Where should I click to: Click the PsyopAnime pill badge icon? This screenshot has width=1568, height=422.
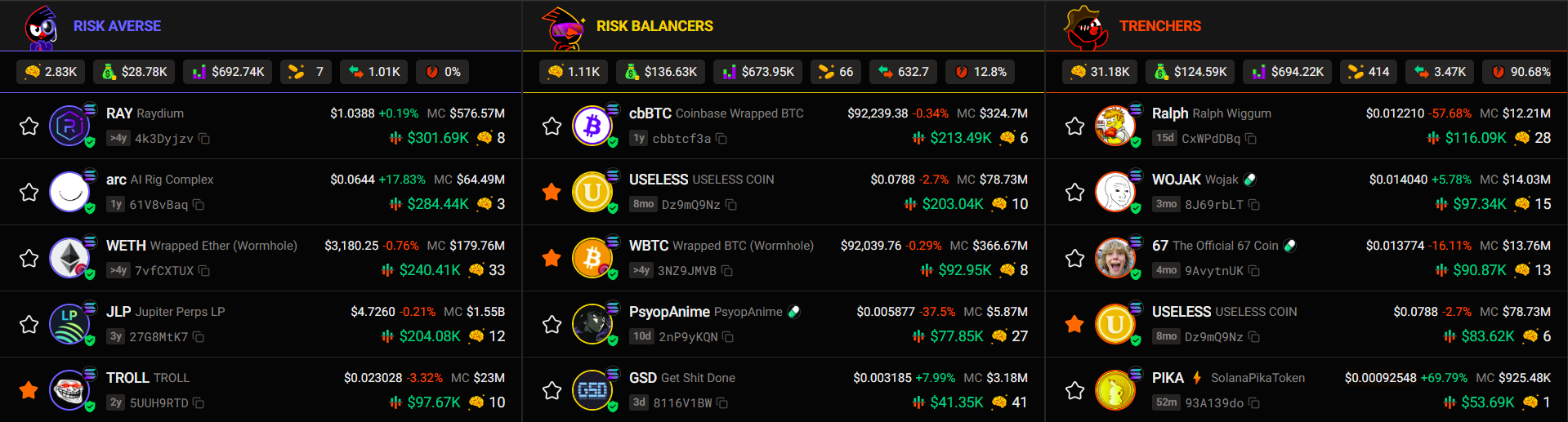(x=793, y=312)
